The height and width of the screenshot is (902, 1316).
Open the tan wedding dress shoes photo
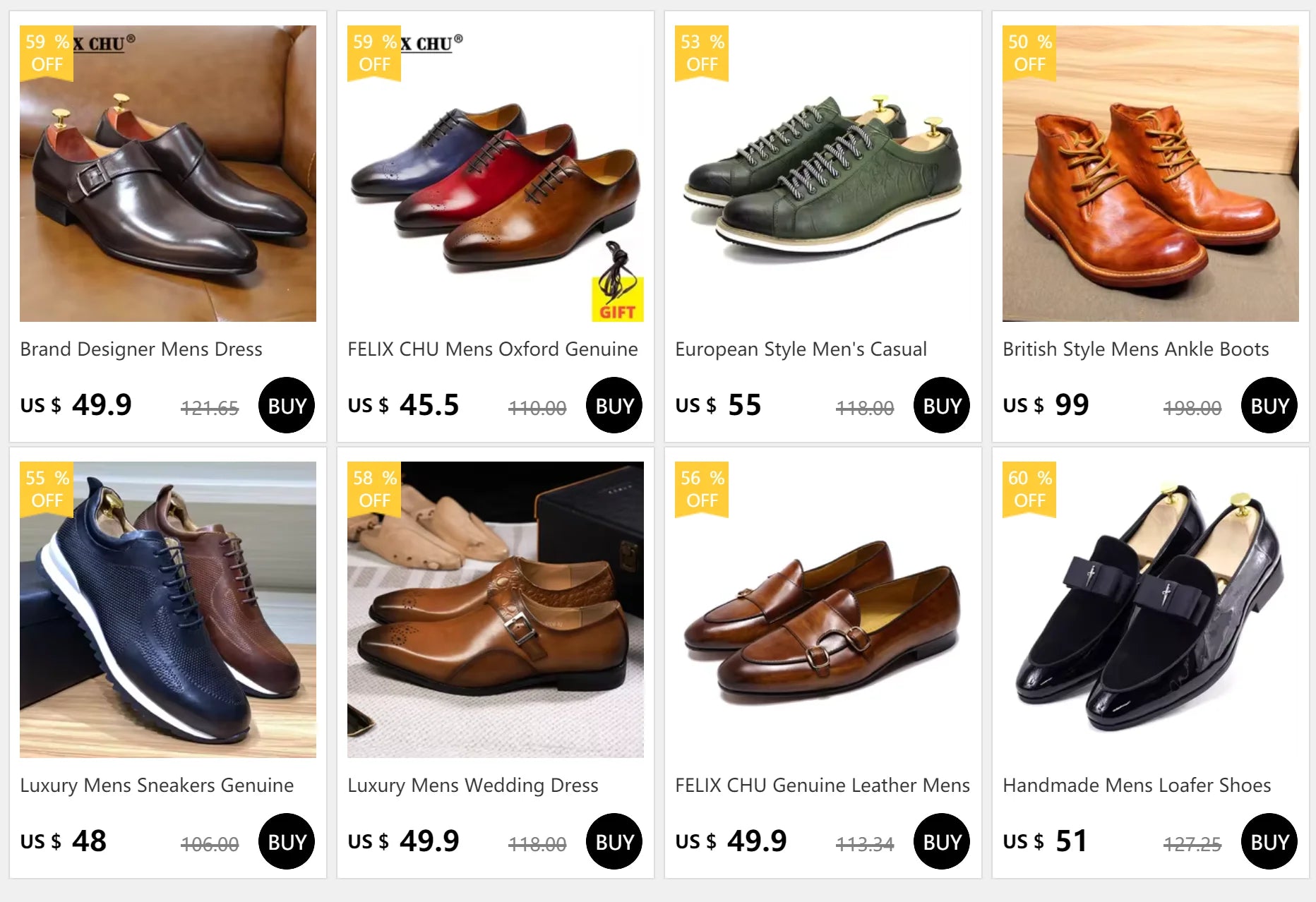496,610
